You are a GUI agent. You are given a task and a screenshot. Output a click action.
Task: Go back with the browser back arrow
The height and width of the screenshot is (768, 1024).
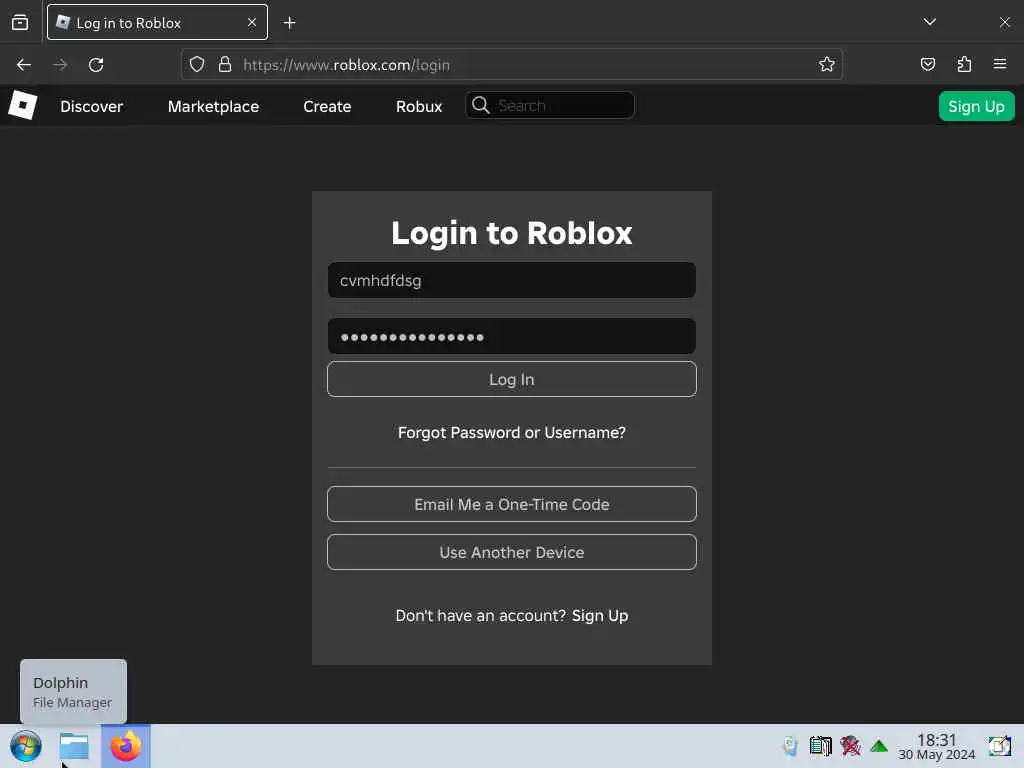pos(24,65)
